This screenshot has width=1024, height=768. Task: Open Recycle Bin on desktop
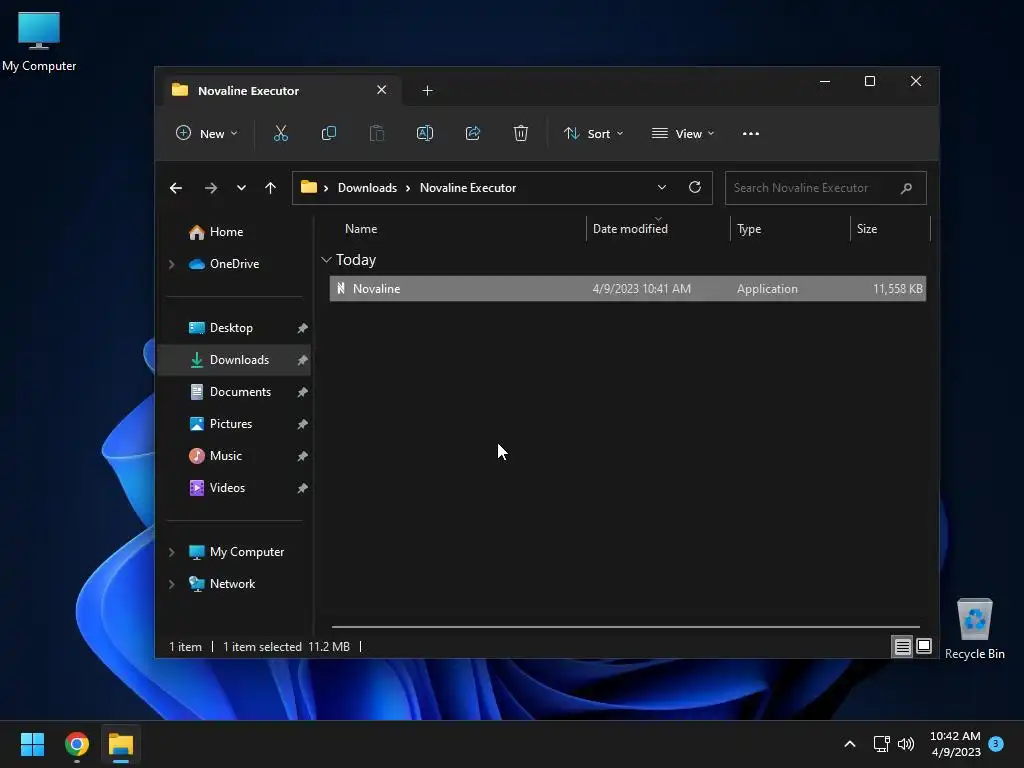pos(974,628)
